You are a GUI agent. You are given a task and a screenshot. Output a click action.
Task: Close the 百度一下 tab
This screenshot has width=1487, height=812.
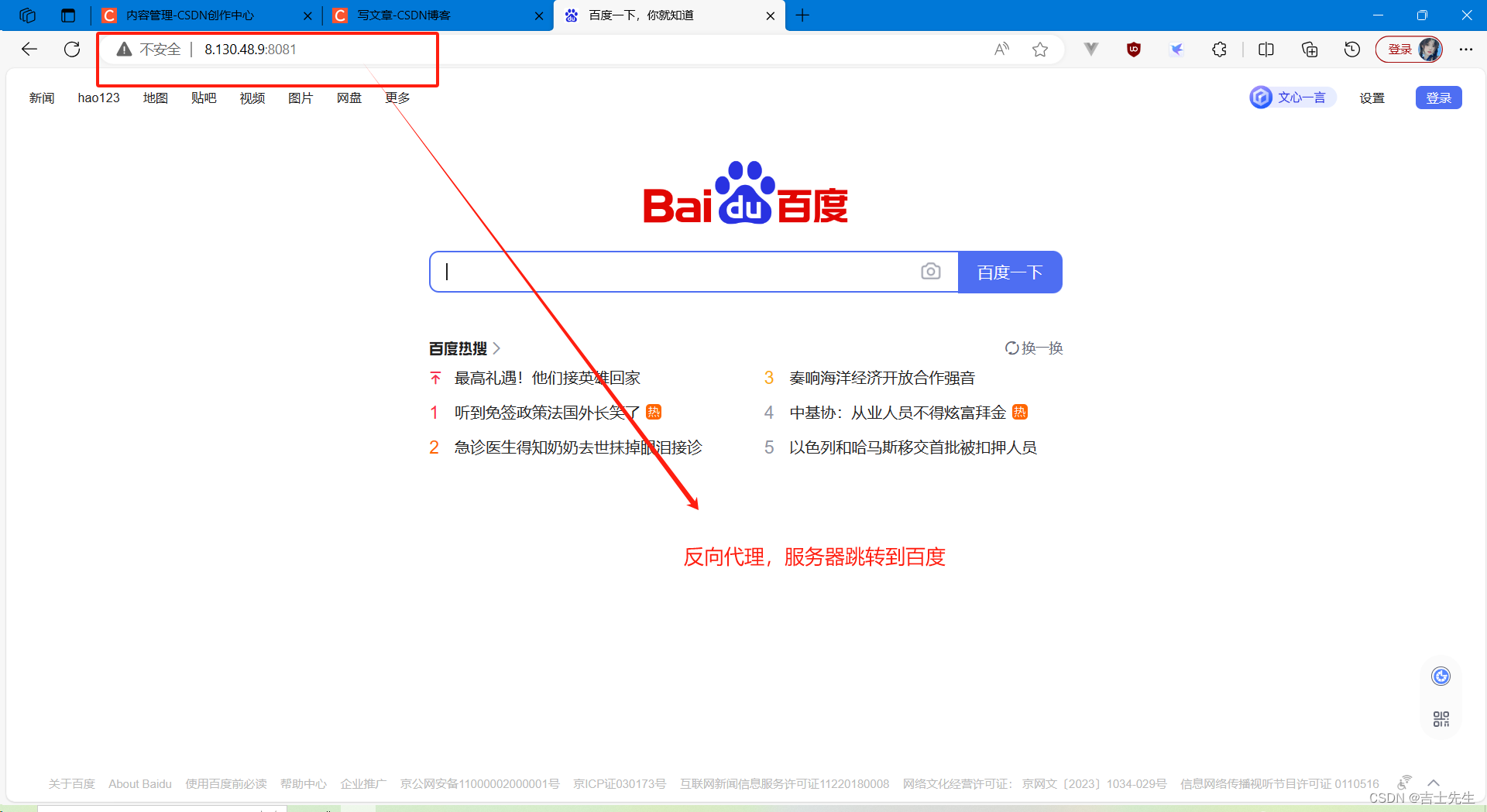[771, 15]
